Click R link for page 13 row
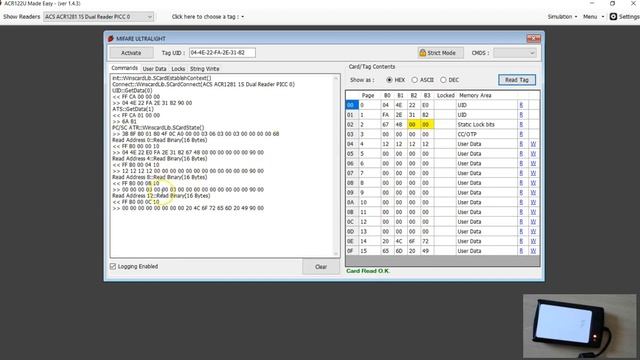Image resolution: width=640 pixels, height=360 pixels. click(521, 231)
